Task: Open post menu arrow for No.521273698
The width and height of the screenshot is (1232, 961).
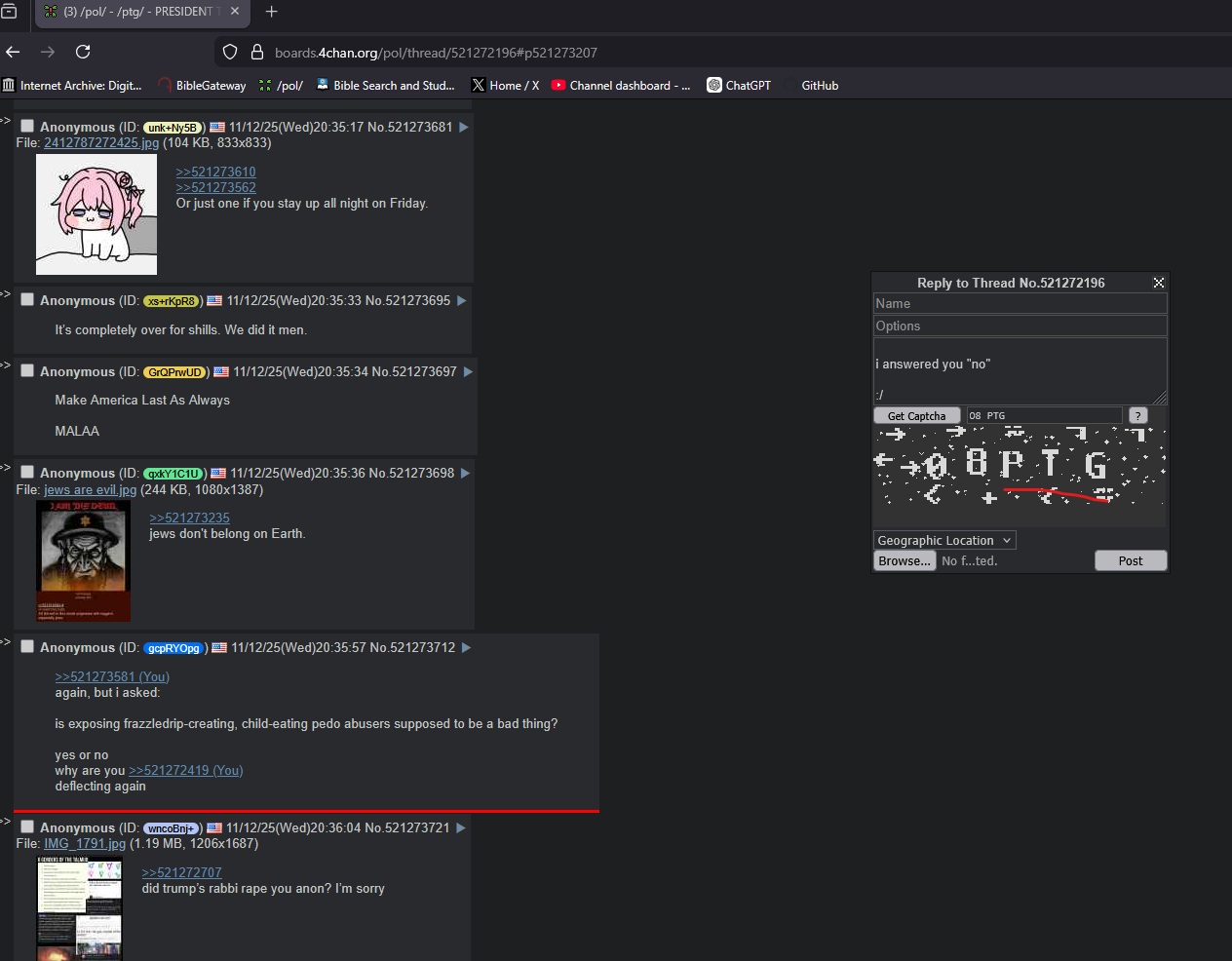Action: pyautogui.click(x=466, y=473)
